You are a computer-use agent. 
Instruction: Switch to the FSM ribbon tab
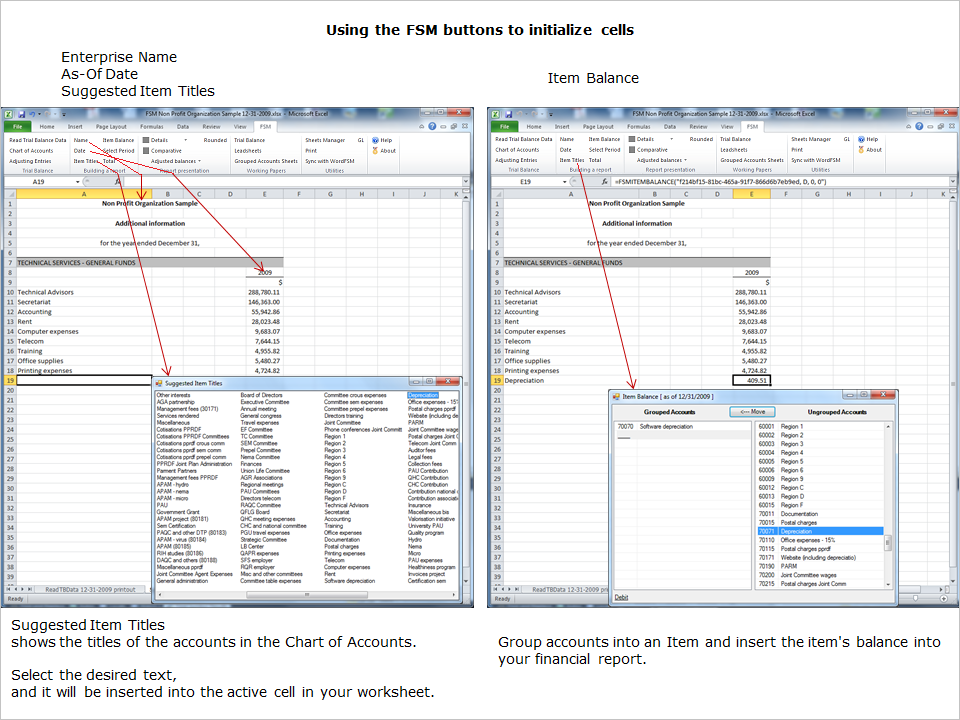pyautogui.click(x=264, y=127)
